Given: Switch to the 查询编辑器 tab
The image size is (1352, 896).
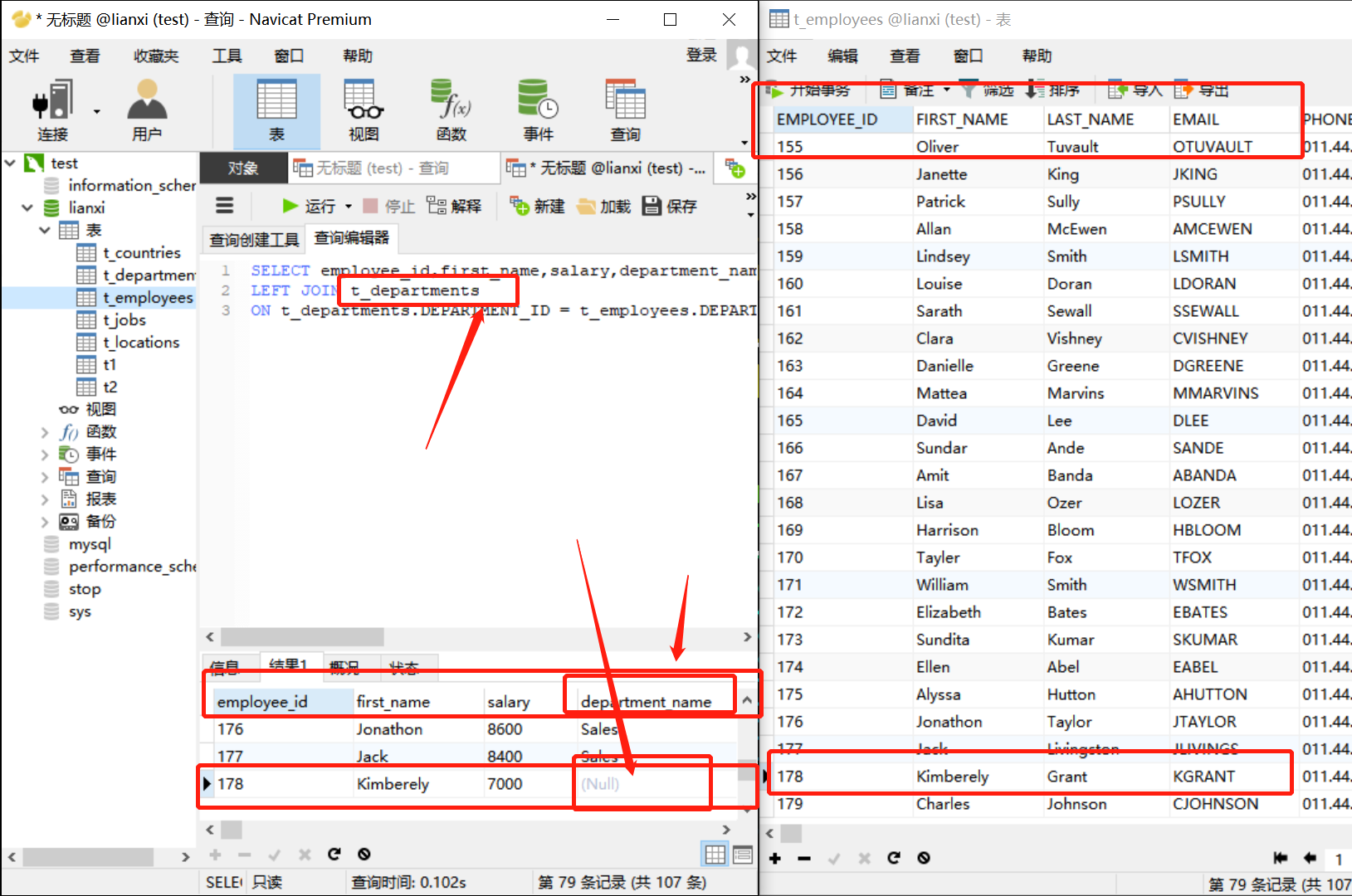Looking at the screenshot, I should pos(352,238).
